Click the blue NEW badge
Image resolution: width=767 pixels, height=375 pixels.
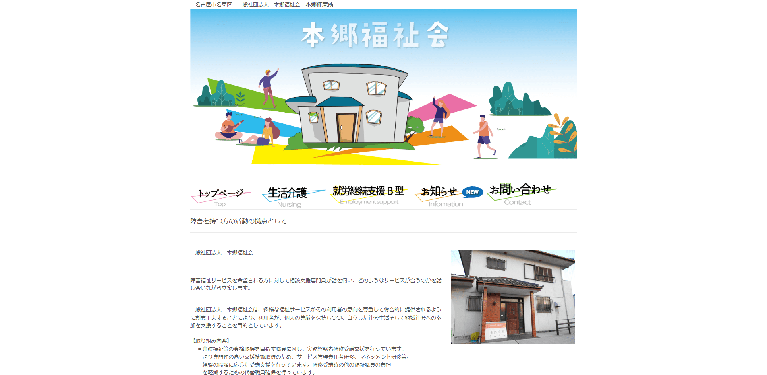pos(472,192)
